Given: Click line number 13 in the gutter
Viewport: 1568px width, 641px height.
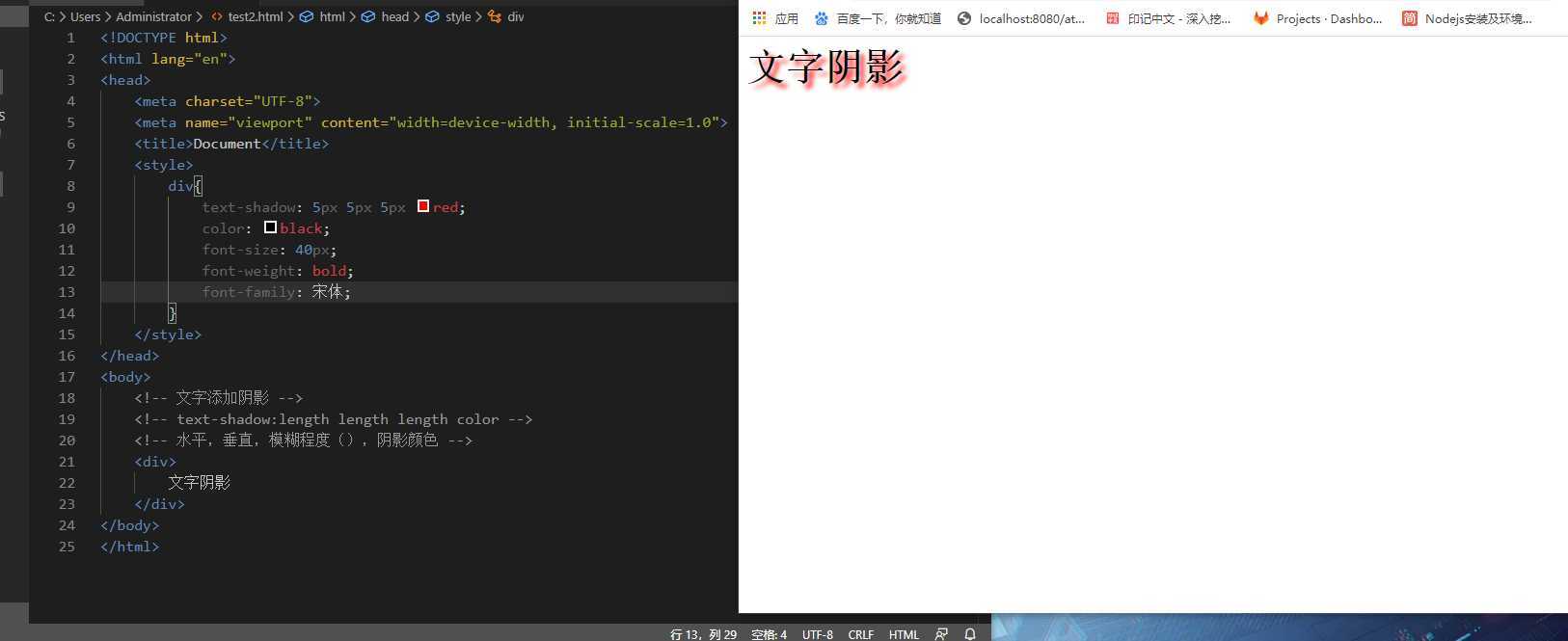Looking at the screenshot, I should tap(67, 292).
